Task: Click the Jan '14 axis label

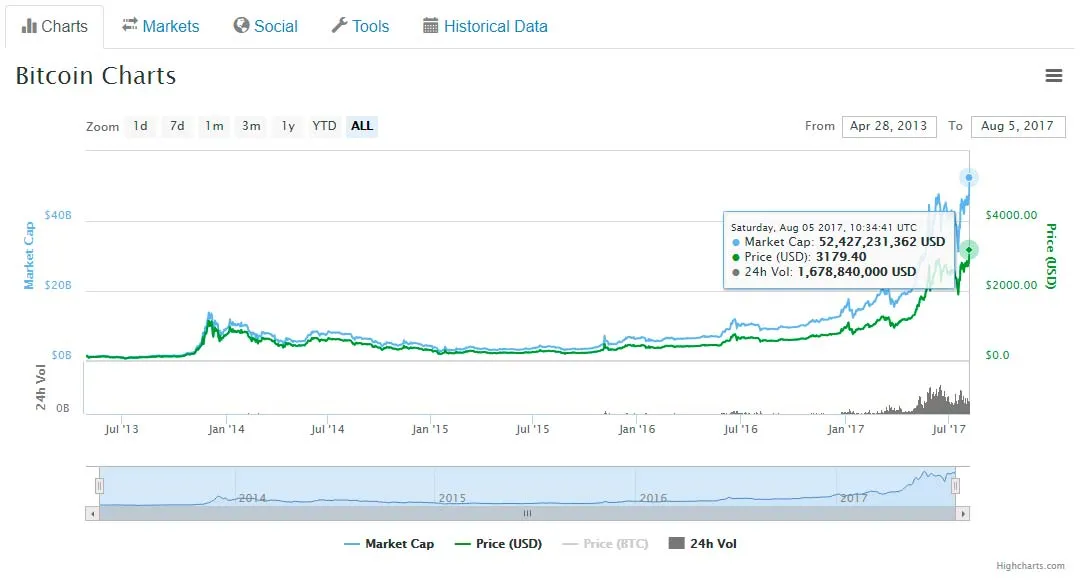Action: [x=226, y=429]
